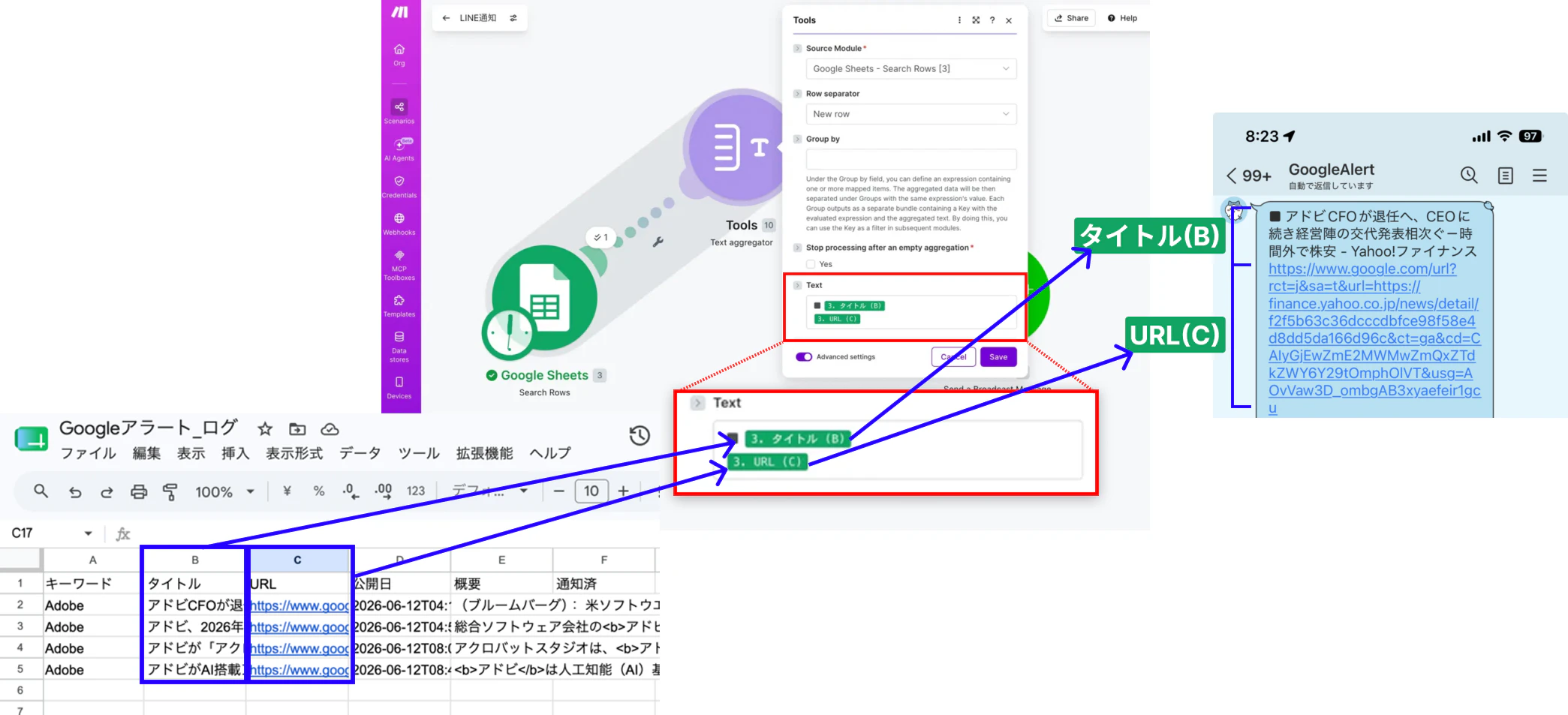Open MCP Toolboxes in the Make sidebar
The height and width of the screenshot is (715, 1568).
(399, 266)
